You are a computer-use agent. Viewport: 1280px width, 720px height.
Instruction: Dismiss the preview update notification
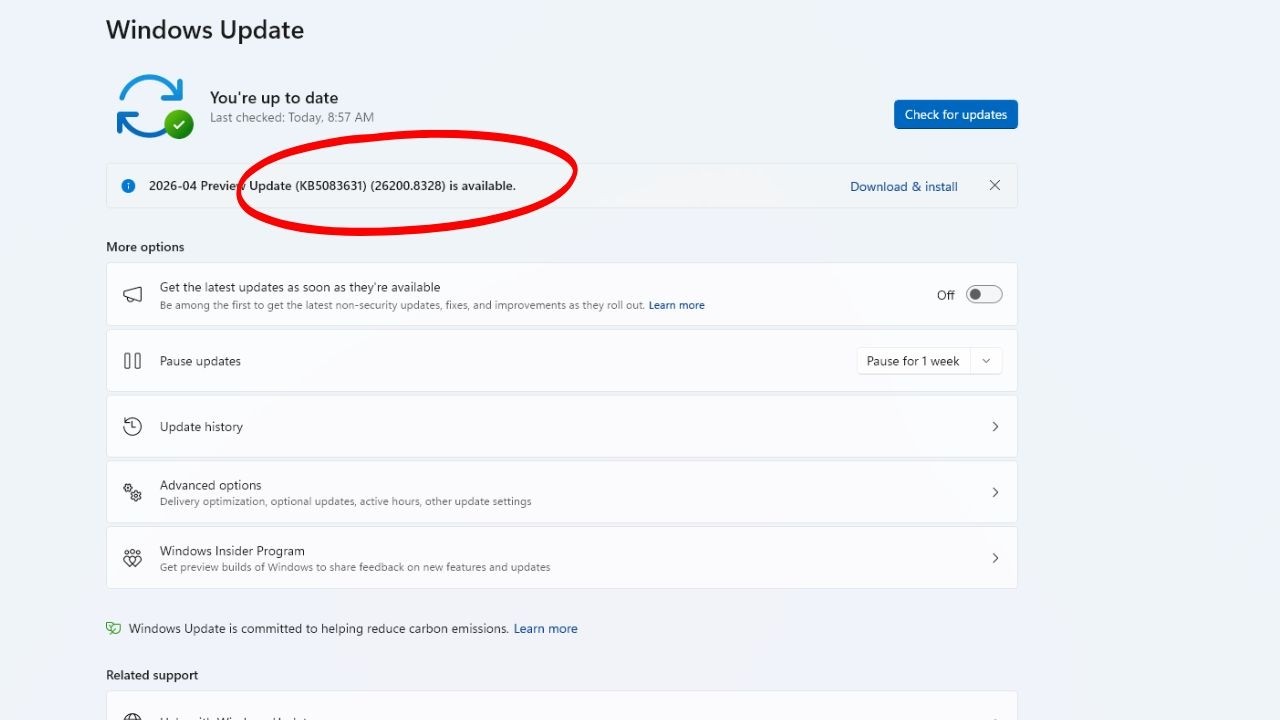pyautogui.click(x=994, y=186)
